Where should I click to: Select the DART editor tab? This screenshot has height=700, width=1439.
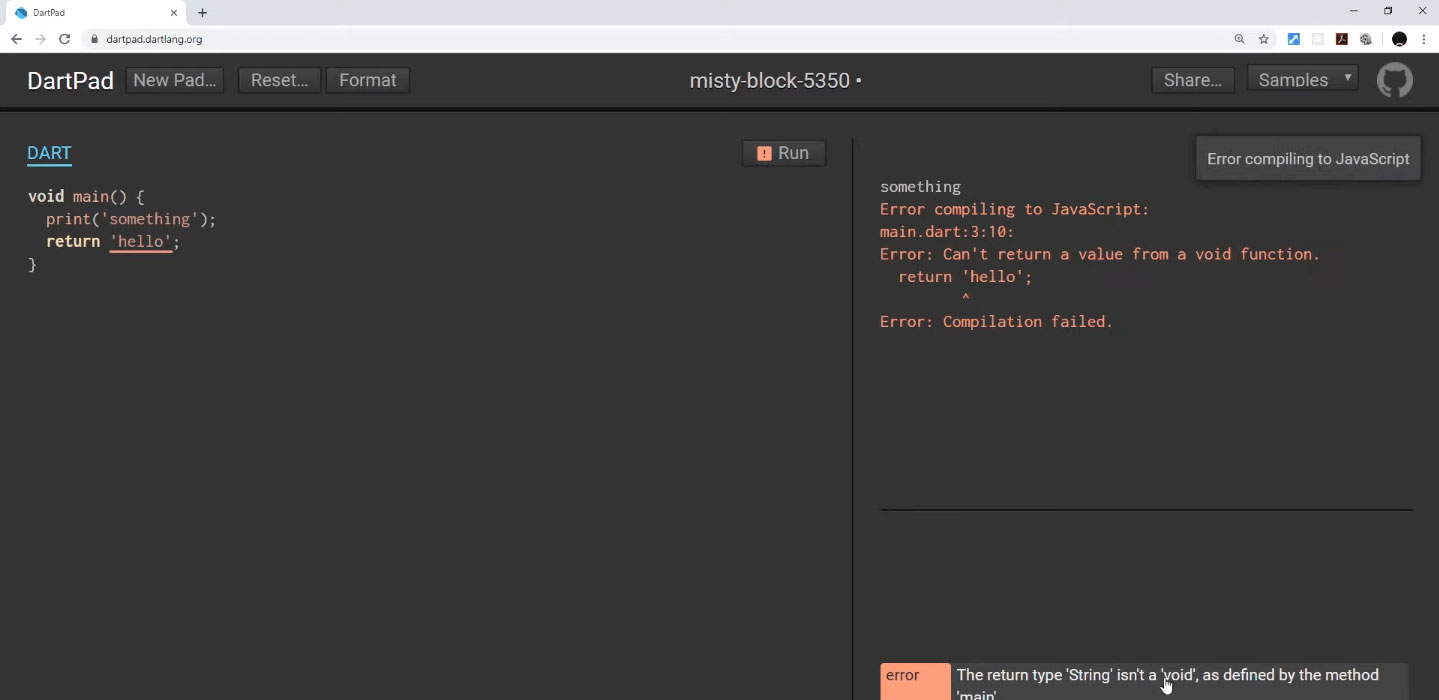pyautogui.click(x=49, y=154)
